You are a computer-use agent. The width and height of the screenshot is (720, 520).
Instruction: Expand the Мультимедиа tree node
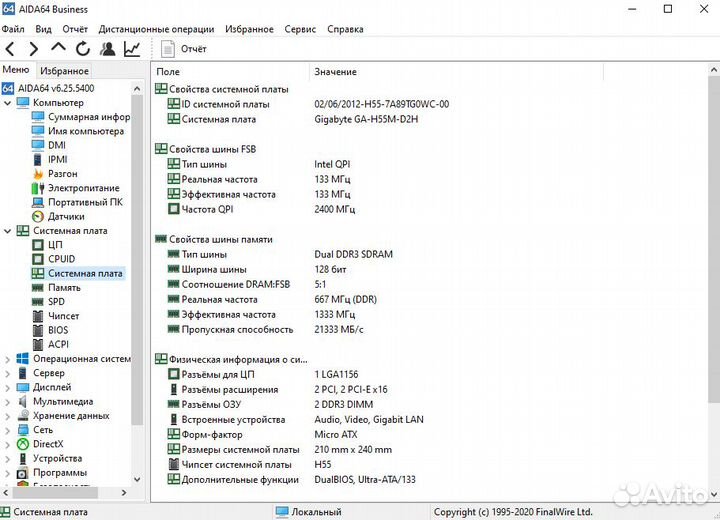pyautogui.click(x=7, y=402)
